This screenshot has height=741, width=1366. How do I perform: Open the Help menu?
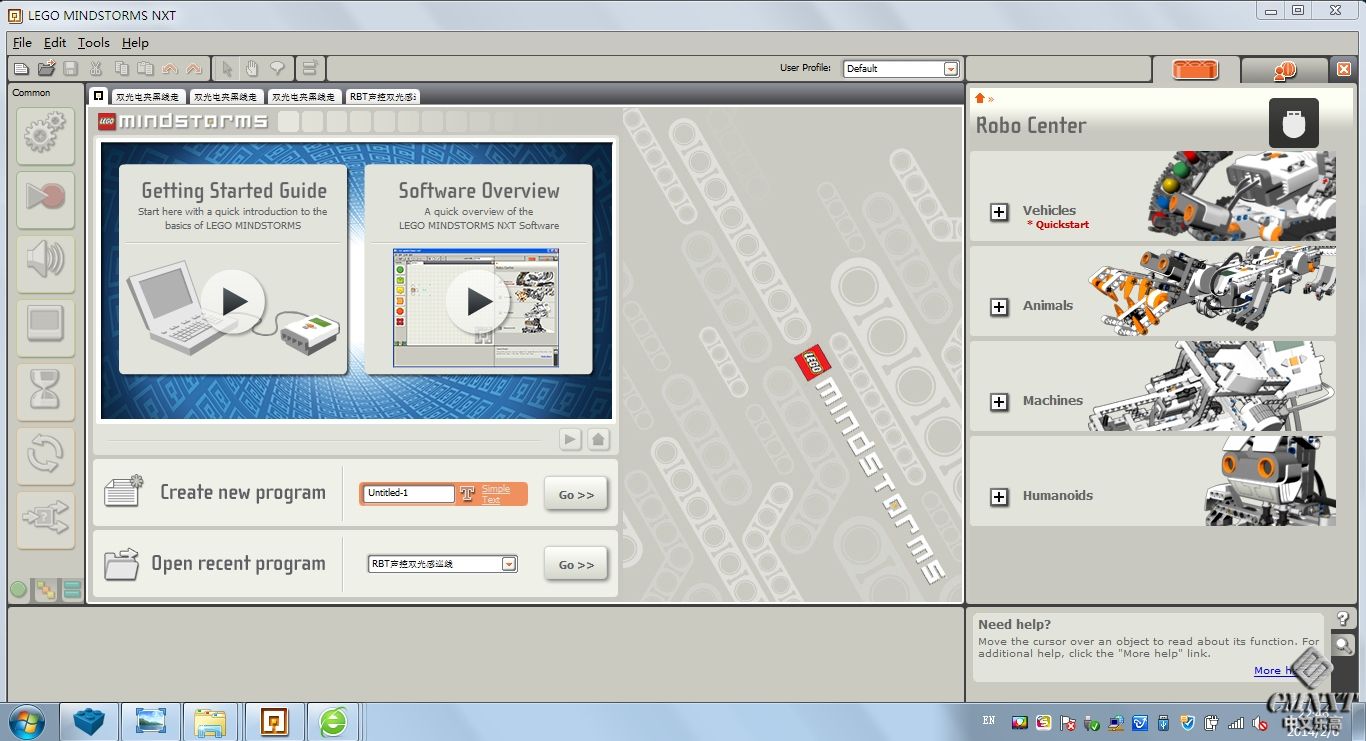[x=135, y=43]
